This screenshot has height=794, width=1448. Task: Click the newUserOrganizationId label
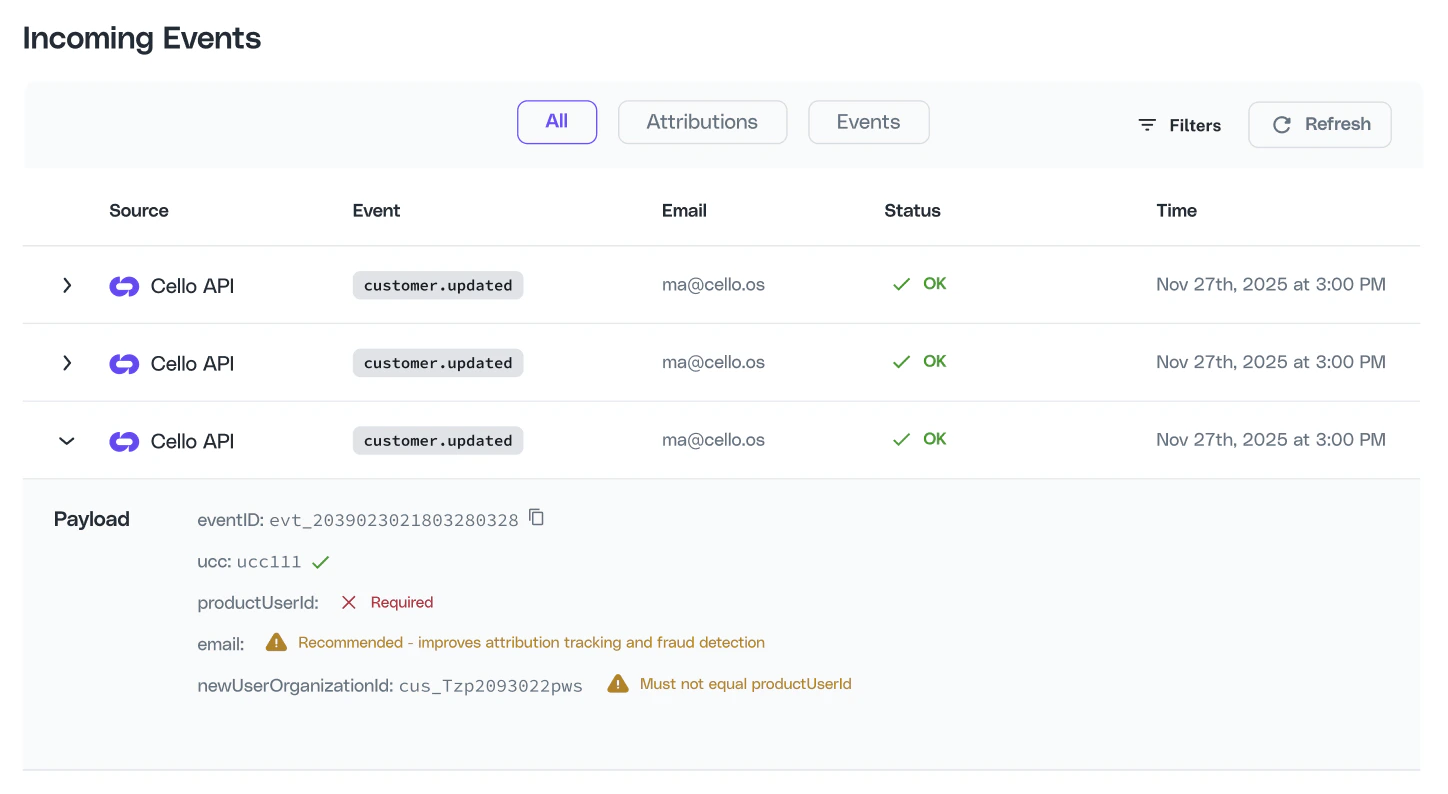[296, 685]
